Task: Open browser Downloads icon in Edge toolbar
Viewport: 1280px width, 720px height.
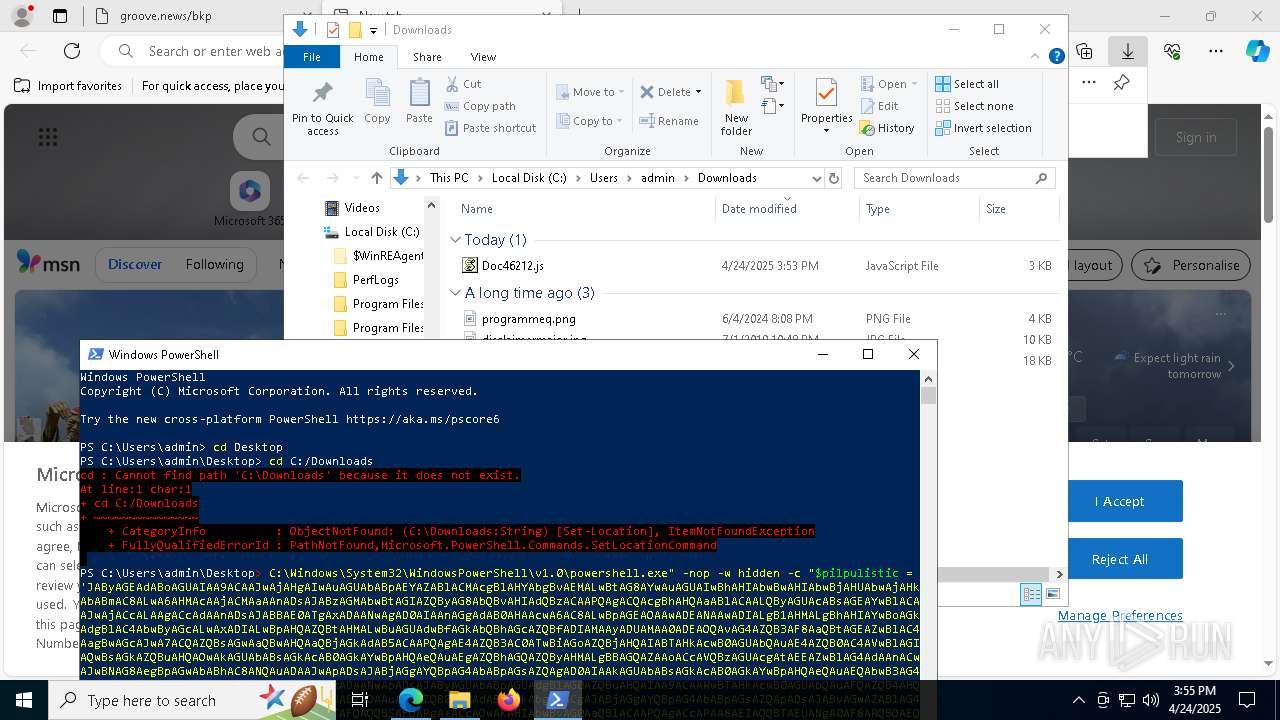Action: [x=1127, y=51]
